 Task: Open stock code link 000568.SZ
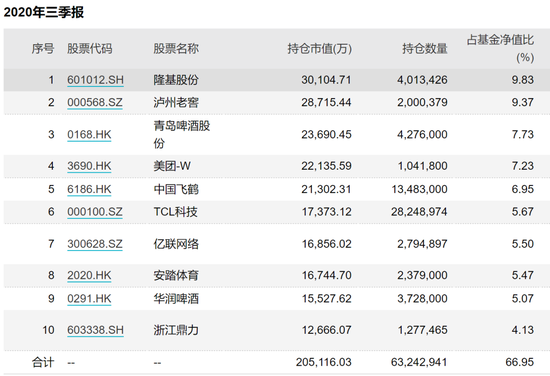pos(95,102)
